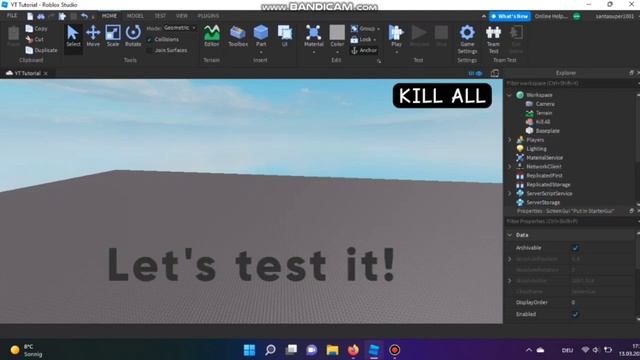The height and width of the screenshot is (360, 640).
Task: Switch to the TEST ribbon tab
Action: [160, 16]
